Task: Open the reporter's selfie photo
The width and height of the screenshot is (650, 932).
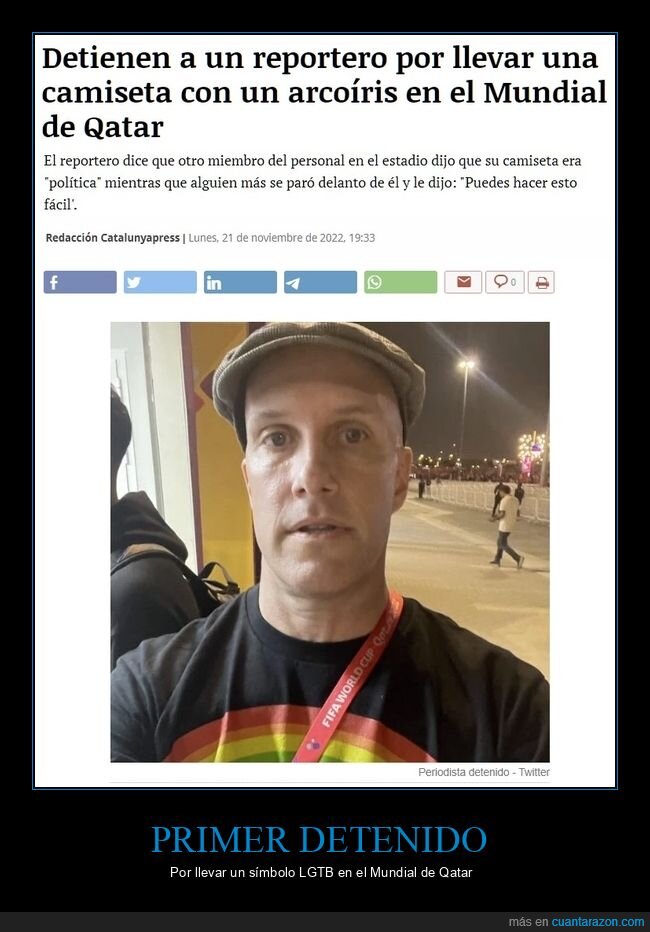Action: pos(330,542)
